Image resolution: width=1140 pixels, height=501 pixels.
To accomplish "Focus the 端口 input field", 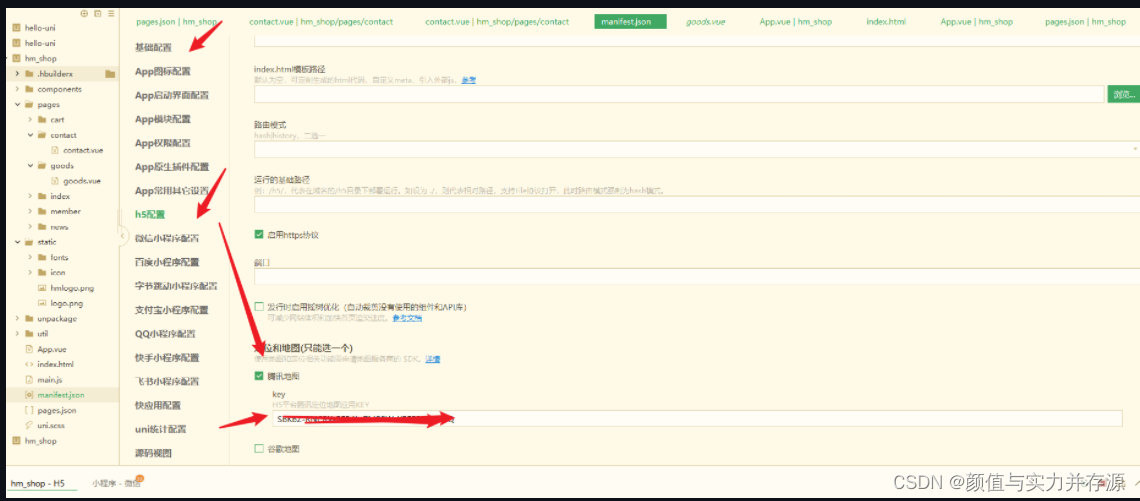I will tap(697, 276).
